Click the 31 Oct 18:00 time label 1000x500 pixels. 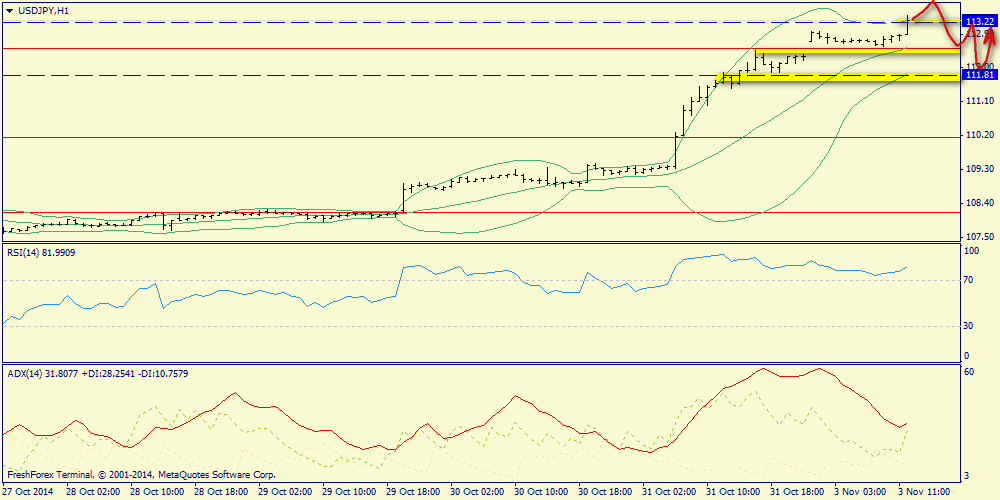tap(796, 492)
